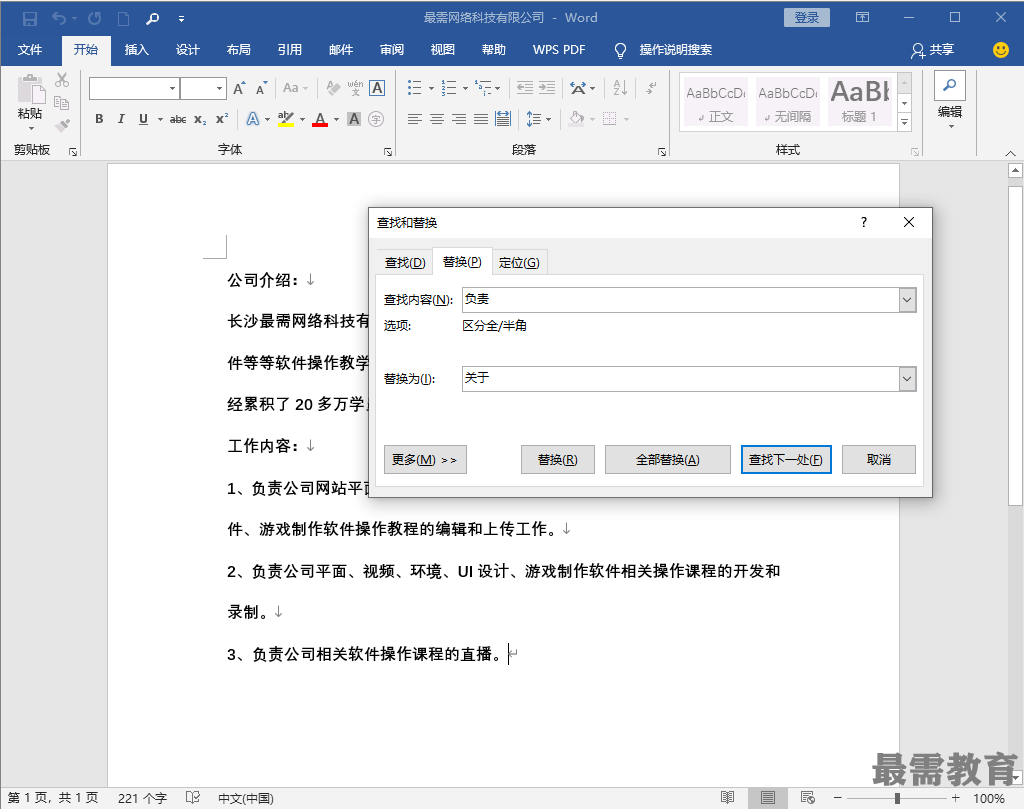Image resolution: width=1024 pixels, height=809 pixels.
Task: Click the large 粘贴 paste icon
Action: coord(30,89)
